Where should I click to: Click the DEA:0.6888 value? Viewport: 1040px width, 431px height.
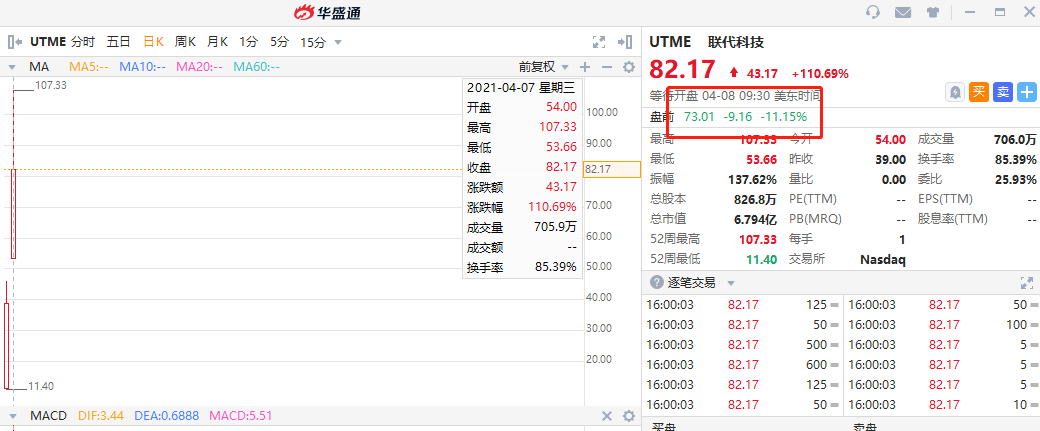click(x=166, y=416)
